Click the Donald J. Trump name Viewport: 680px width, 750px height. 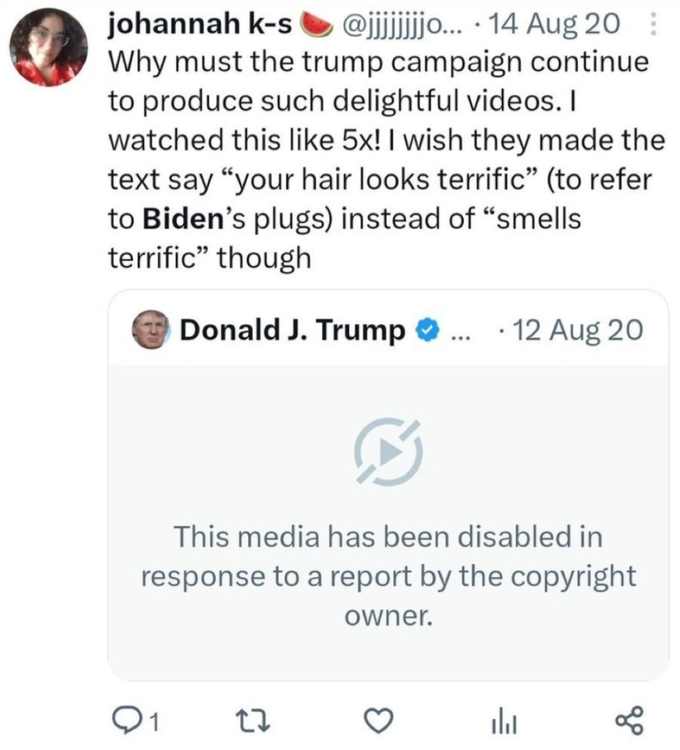tap(292, 330)
